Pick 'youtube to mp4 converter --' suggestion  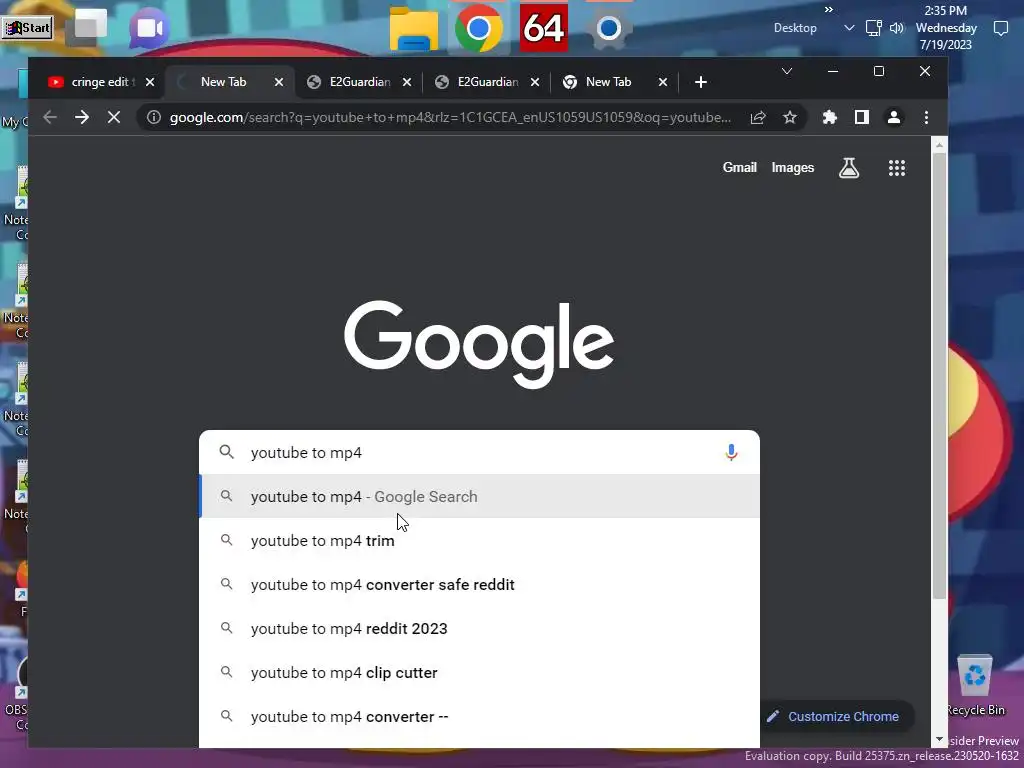tap(479, 716)
